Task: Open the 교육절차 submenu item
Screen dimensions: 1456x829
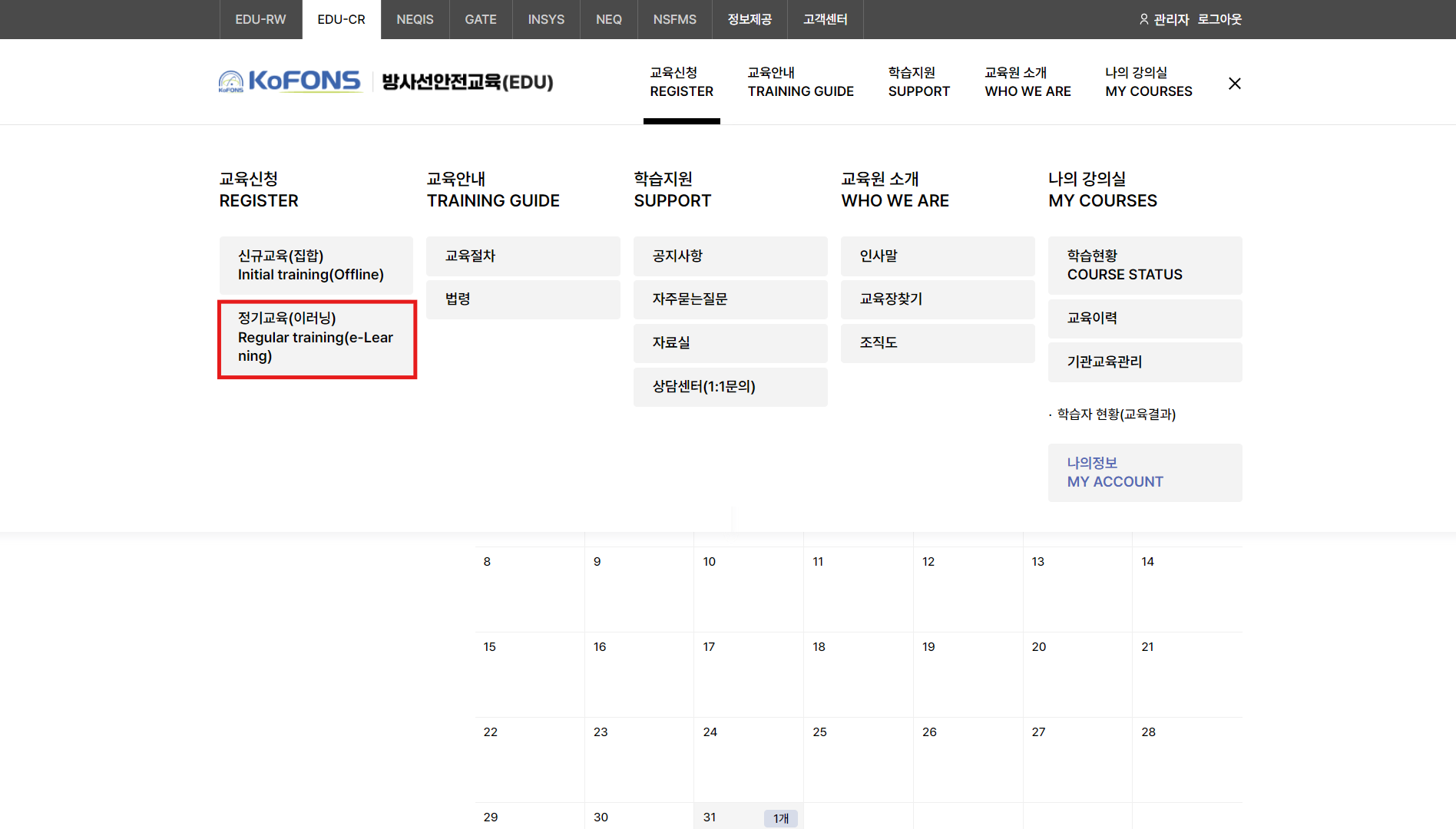Action: [523, 256]
